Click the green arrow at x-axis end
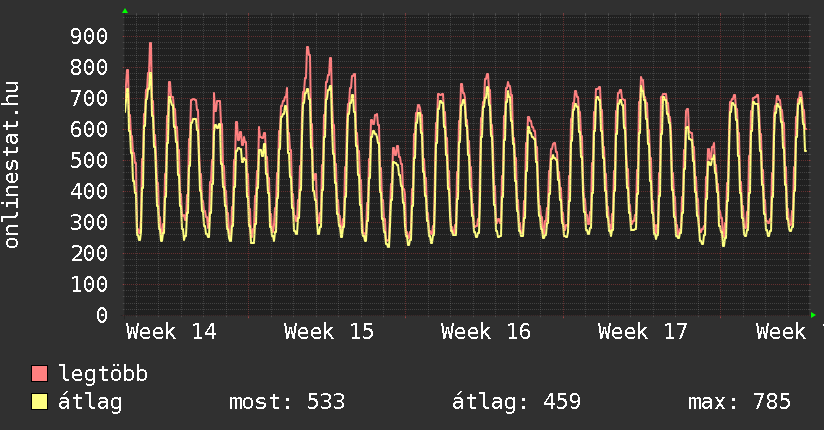The width and height of the screenshot is (824, 430). [x=813, y=314]
